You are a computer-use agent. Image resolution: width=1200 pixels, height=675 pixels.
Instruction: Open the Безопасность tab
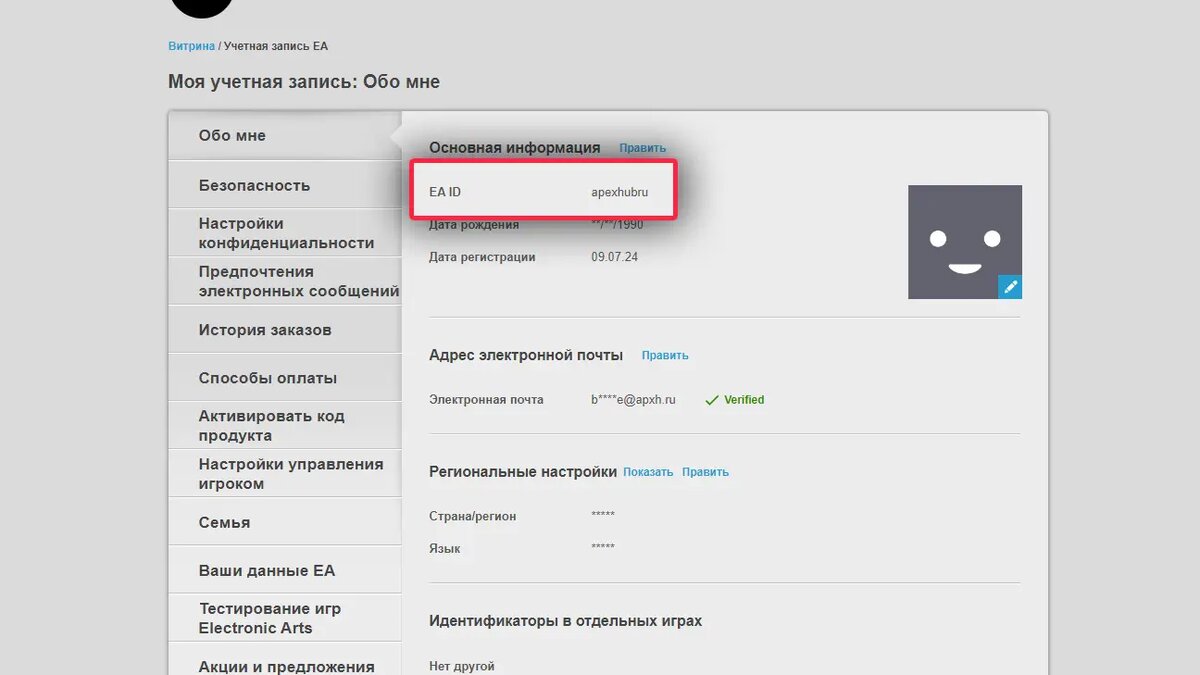tap(285, 185)
